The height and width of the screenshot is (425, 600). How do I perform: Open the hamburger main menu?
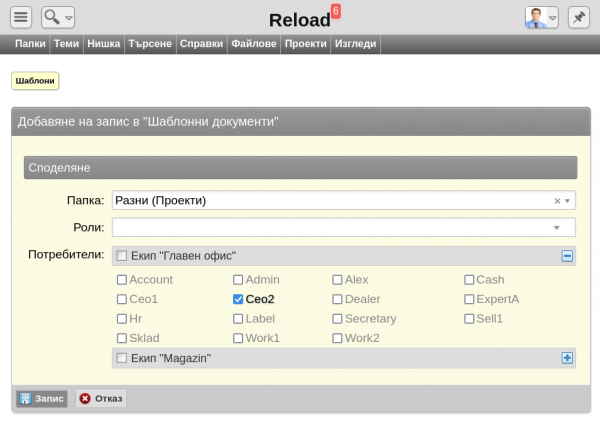point(21,17)
